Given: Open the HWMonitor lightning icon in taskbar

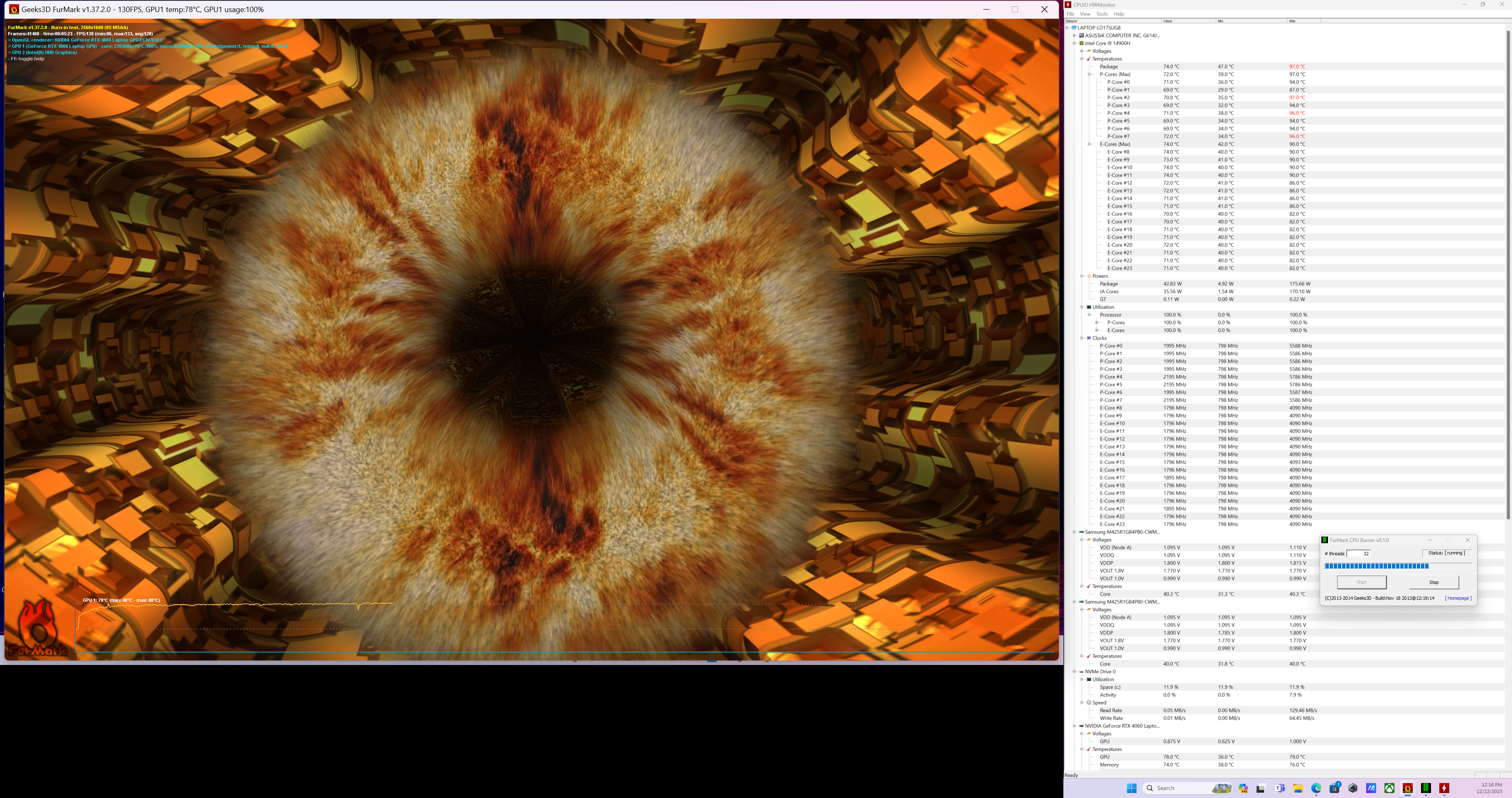Looking at the screenshot, I should [x=1444, y=788].
